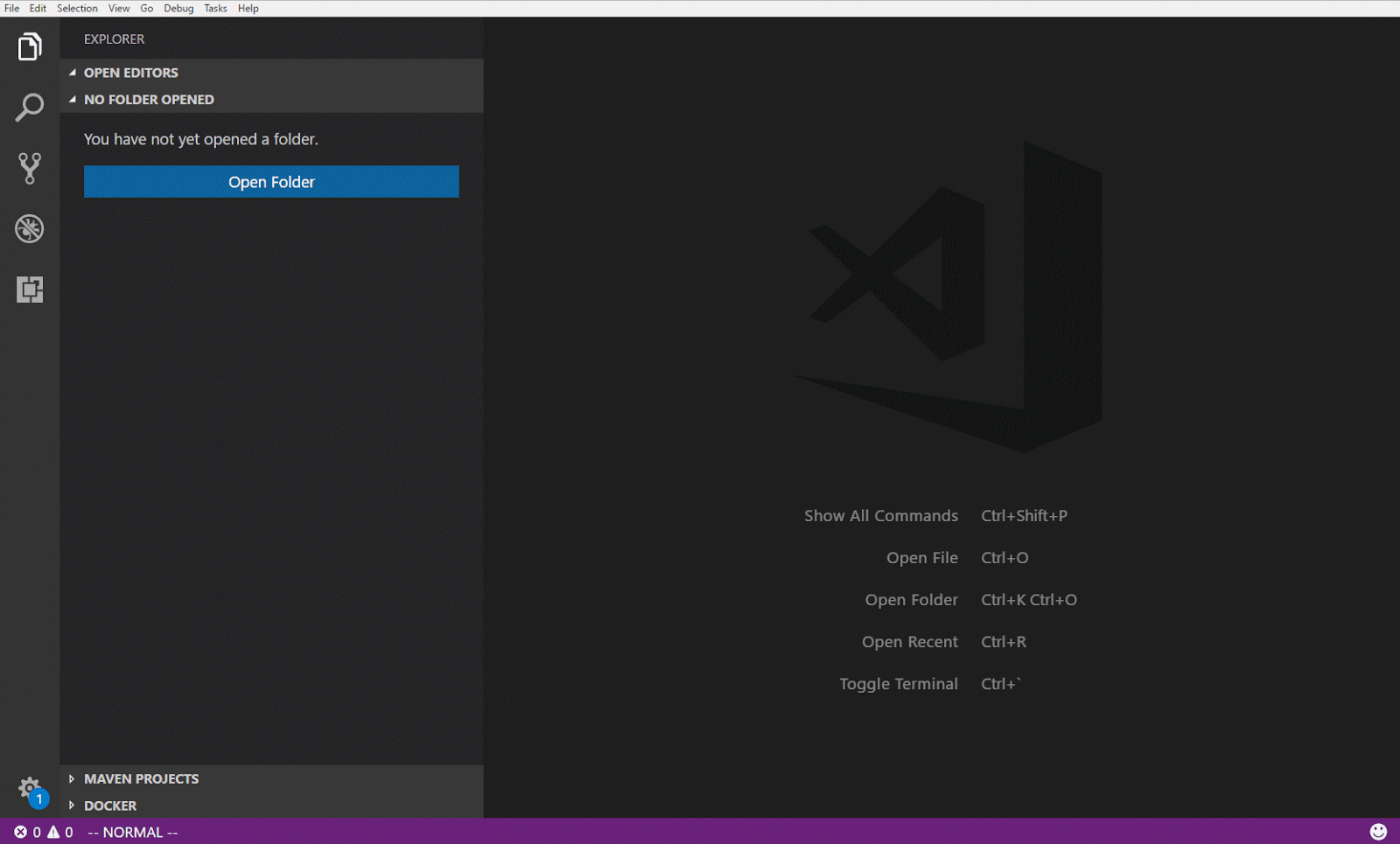
Task: Open the Search view icon
Action: click(x=30, y=108)
